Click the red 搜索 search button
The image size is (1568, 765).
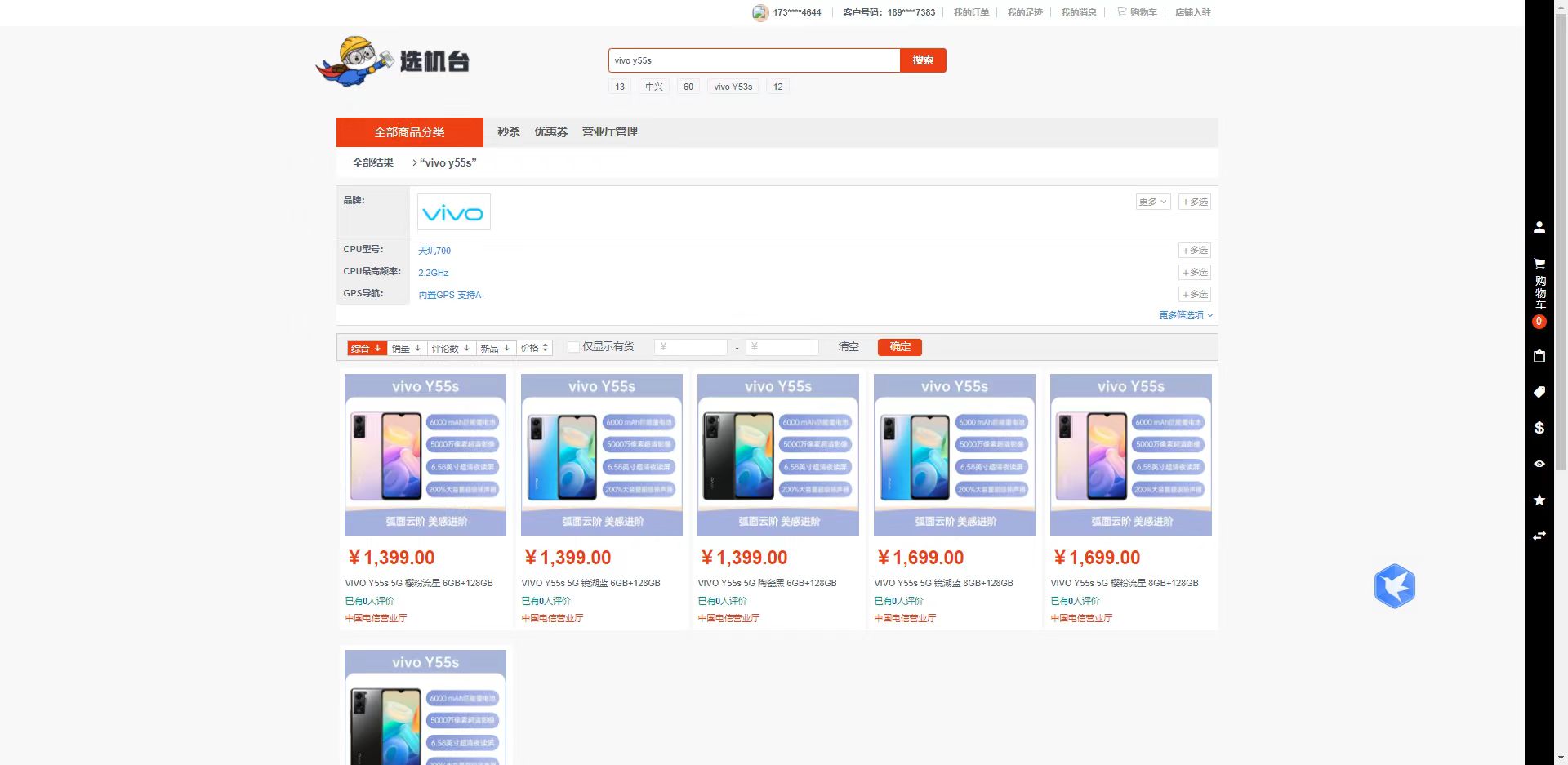pos(924,60)
